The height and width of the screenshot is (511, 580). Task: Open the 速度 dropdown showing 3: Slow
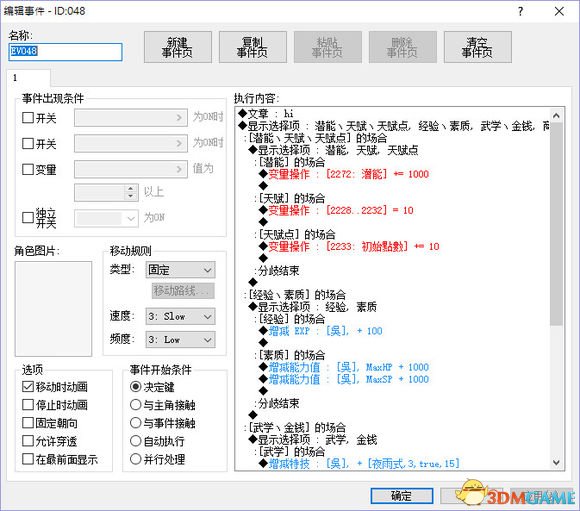(181, 317)
